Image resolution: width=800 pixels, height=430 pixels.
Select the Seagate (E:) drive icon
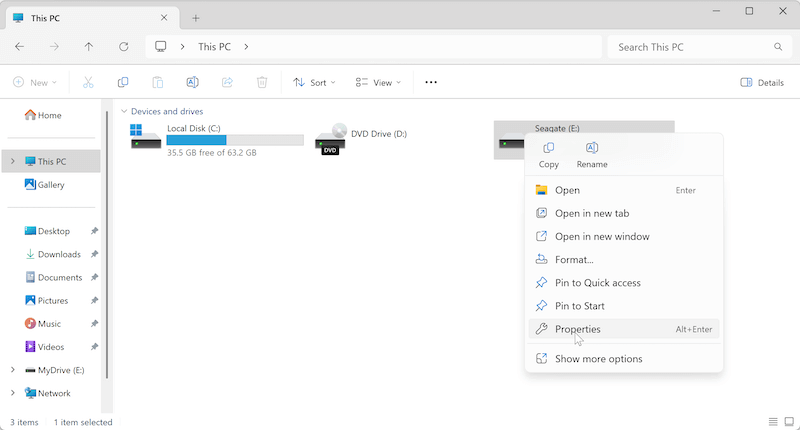tap(511, 143)
